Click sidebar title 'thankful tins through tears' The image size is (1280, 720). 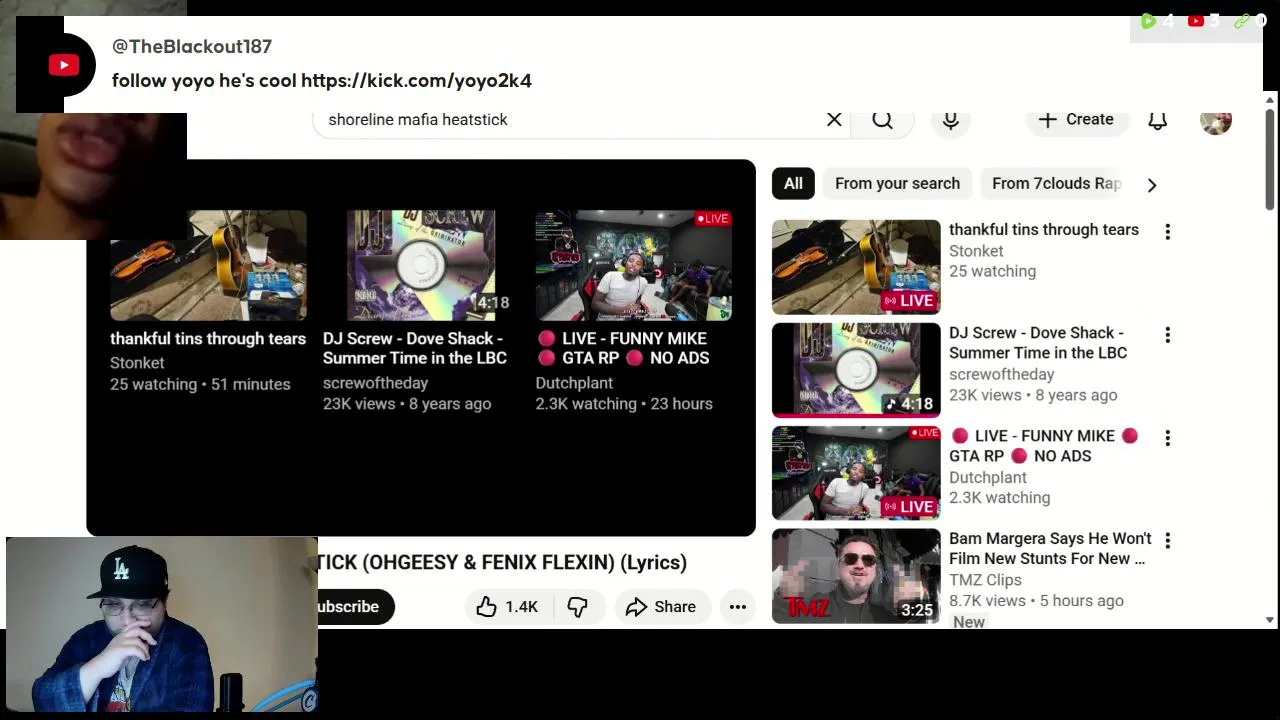pyautogui.click(x=1044, y=229)
